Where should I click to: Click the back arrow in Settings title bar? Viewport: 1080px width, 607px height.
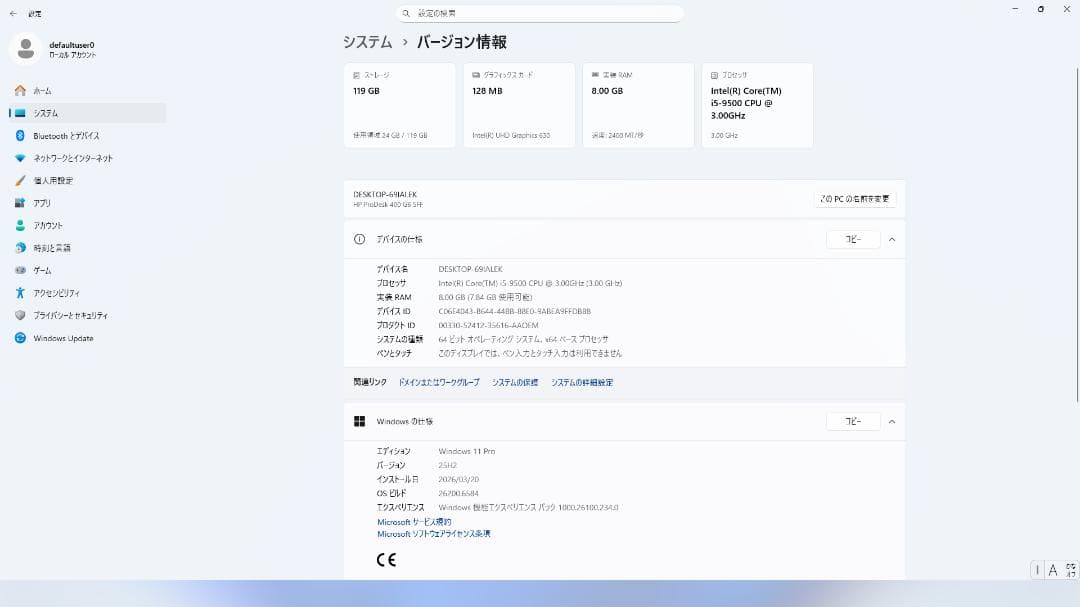pyautogui.click(x=13, y=13)
